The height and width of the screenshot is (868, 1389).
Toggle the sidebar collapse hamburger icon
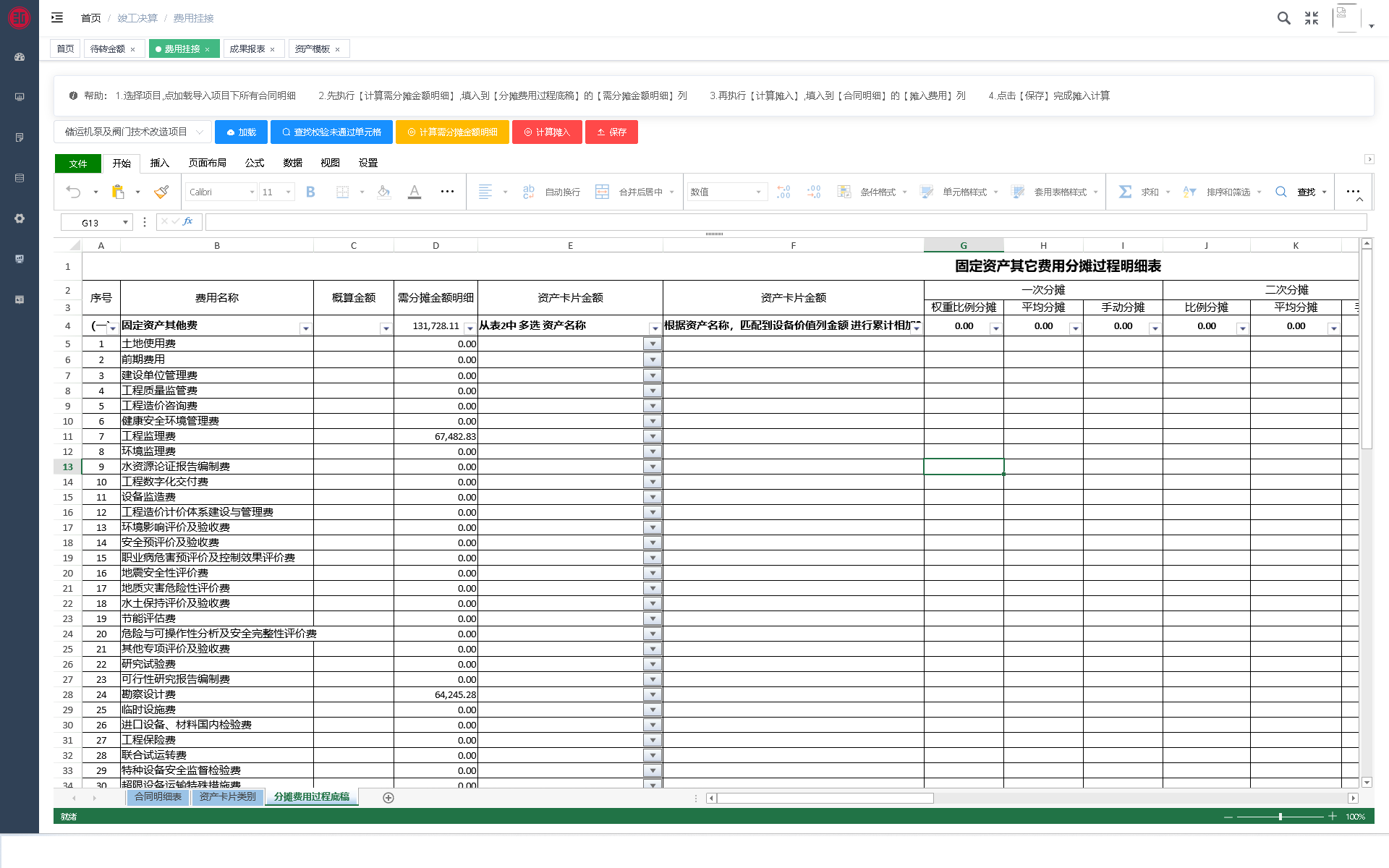57,17
